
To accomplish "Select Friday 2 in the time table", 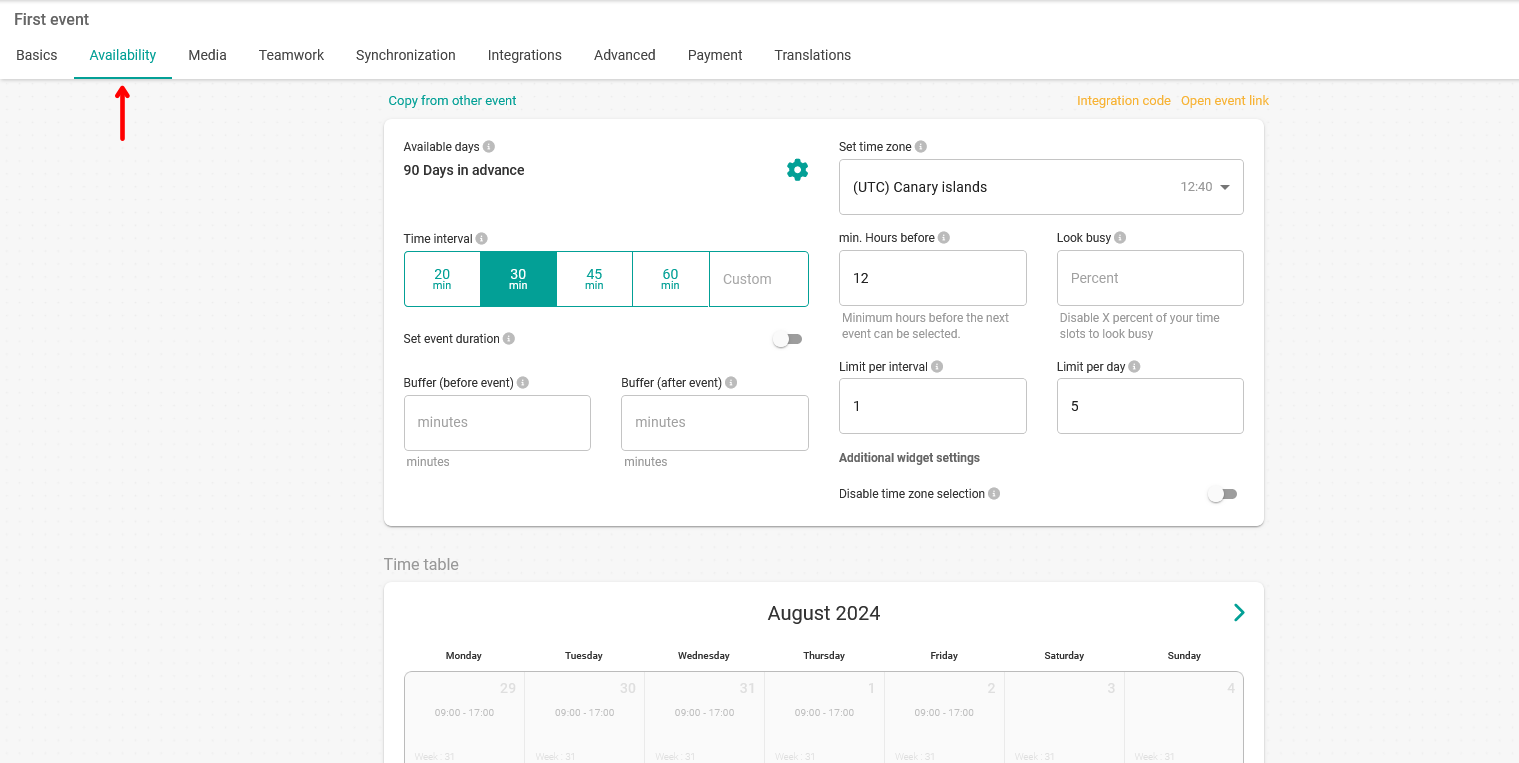I will pyautogui.click(x=945, y=717).
